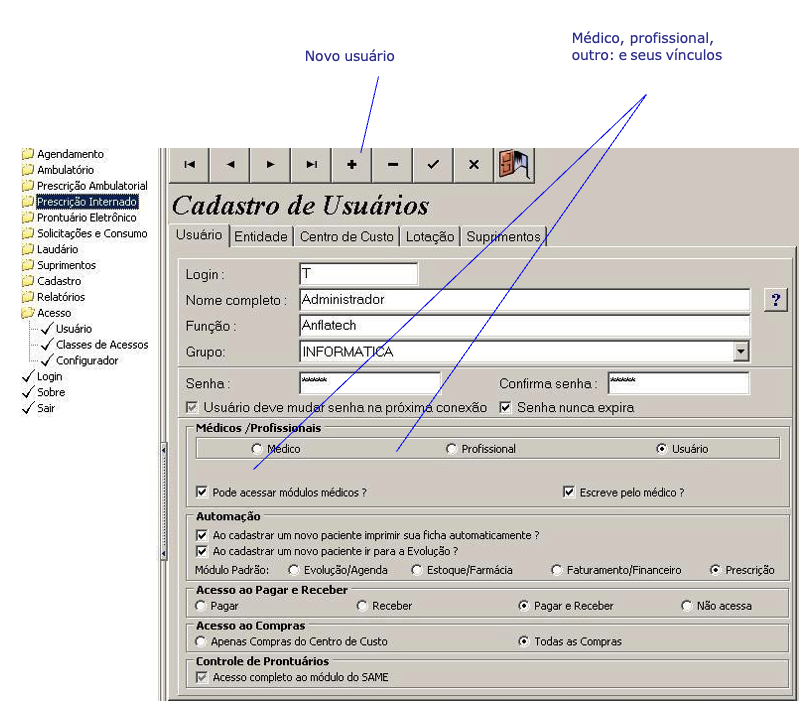Select Pagar access radio
The image size is (811, 713).
pos(200,605)
